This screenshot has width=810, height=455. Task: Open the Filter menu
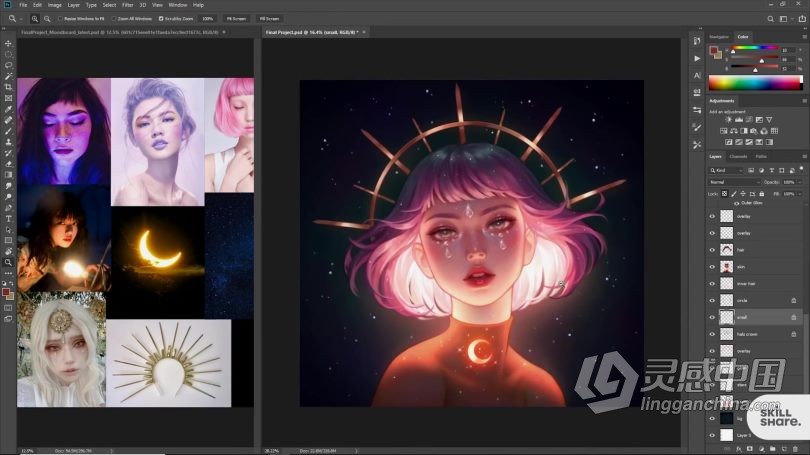pyautogui.click(x=128, y=5)
